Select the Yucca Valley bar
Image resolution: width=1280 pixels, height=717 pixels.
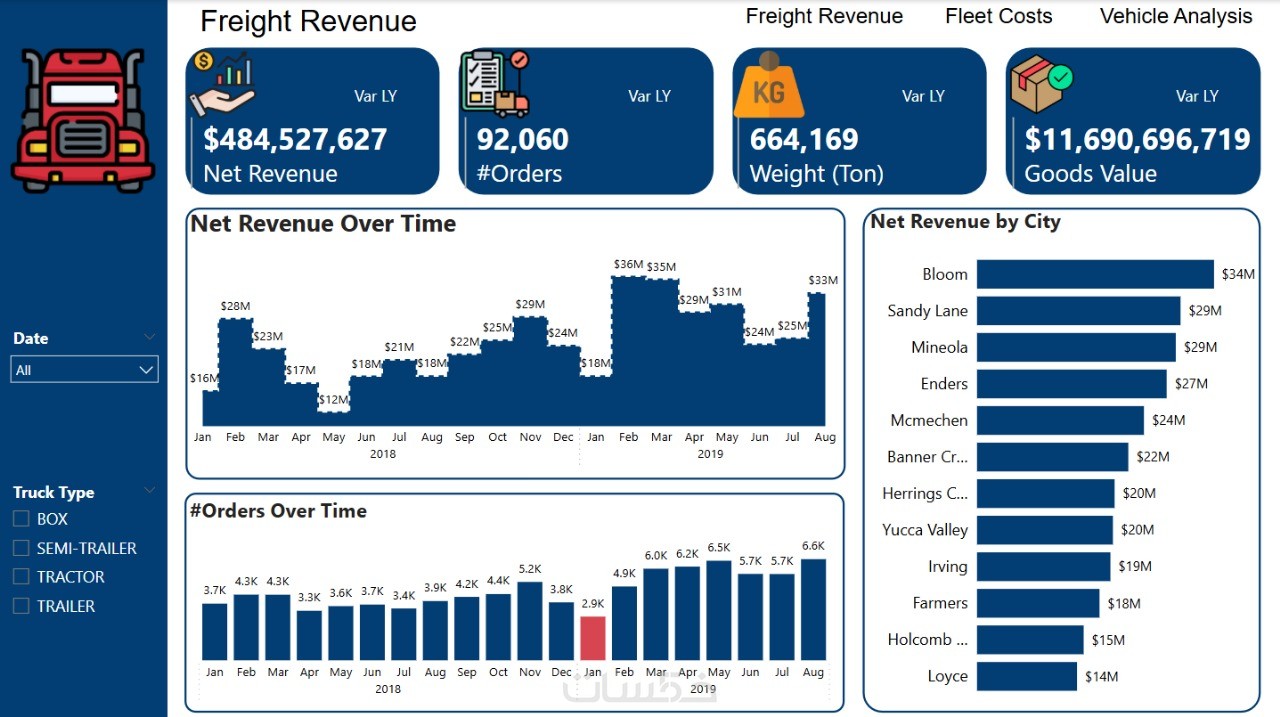(1045, 530)
